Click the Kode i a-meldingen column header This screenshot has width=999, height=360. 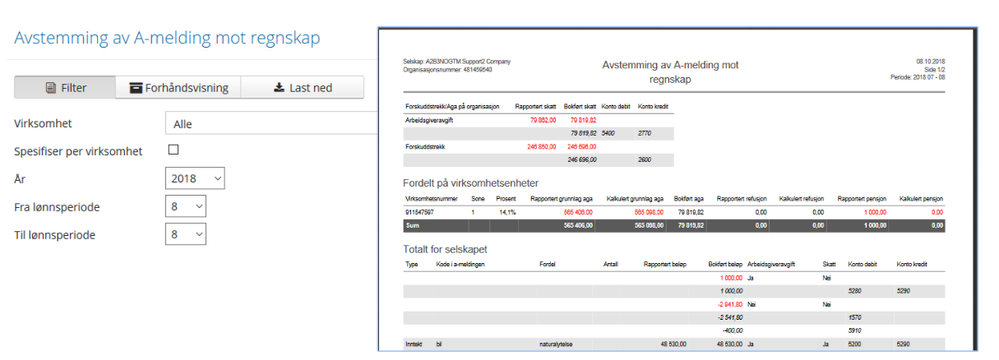click(461, 264)
